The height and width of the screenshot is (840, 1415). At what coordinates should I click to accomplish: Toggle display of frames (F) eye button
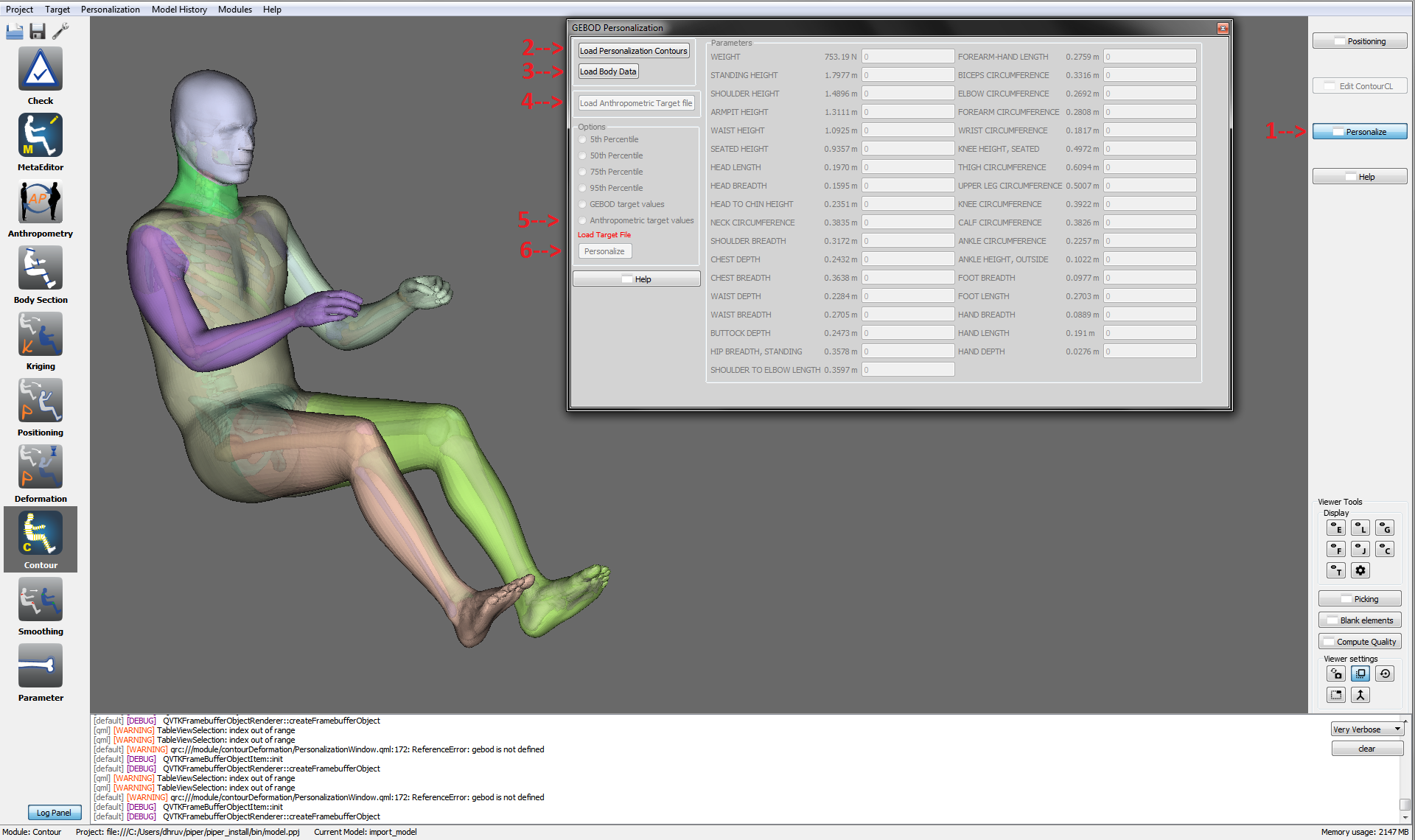[1336, 550]
